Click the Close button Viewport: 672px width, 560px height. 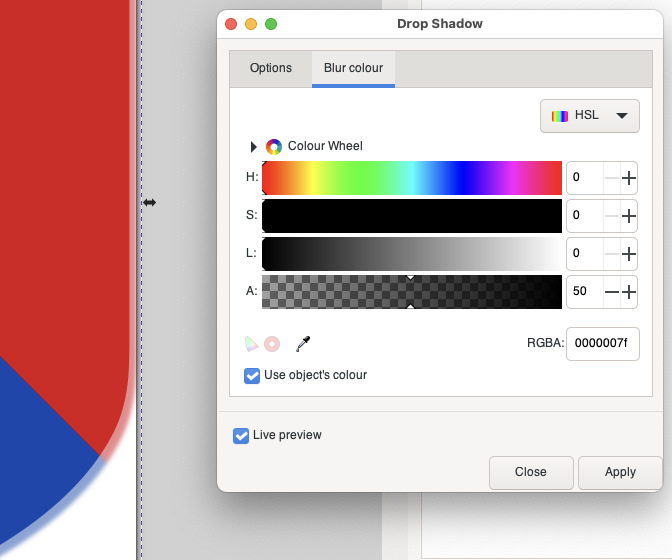point(531,472)
